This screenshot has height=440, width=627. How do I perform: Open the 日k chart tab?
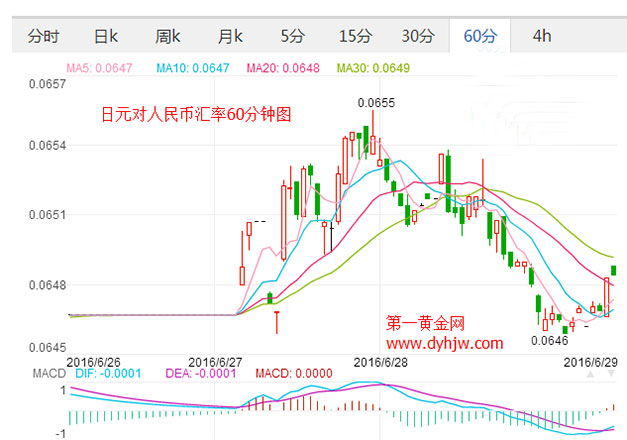106,36
